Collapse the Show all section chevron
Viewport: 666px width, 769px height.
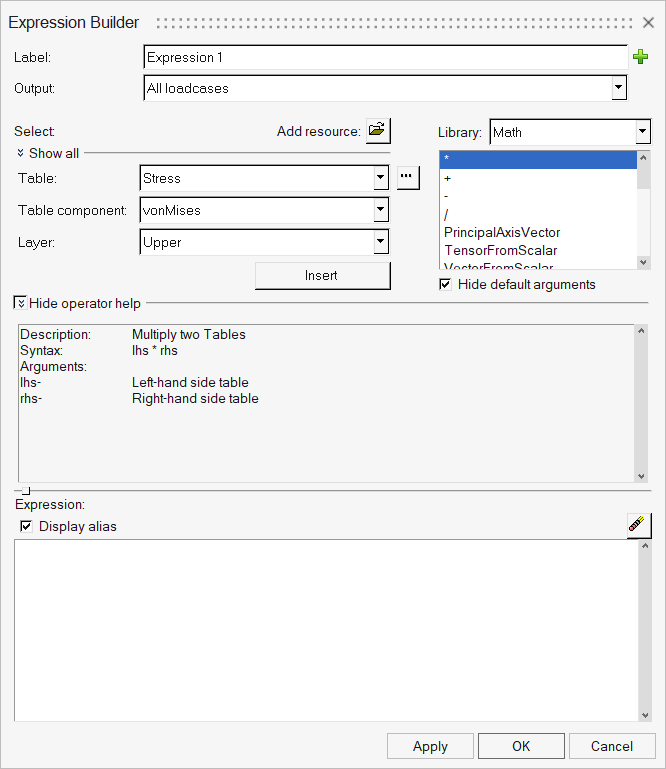21,154
